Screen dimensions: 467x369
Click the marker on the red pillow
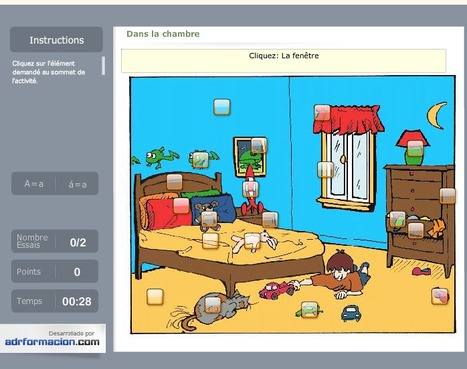pyautogui.click(x=181, y=205)
